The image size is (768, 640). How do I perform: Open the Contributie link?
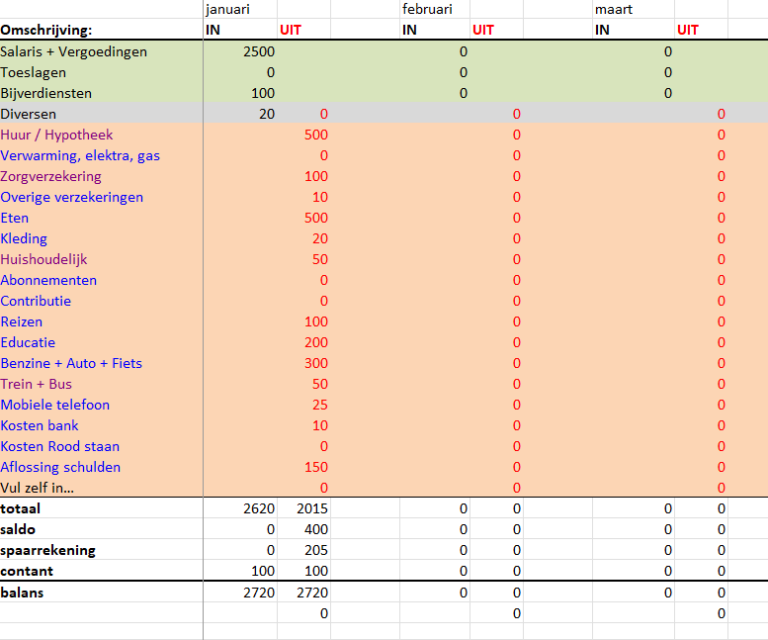click(35, 301)
